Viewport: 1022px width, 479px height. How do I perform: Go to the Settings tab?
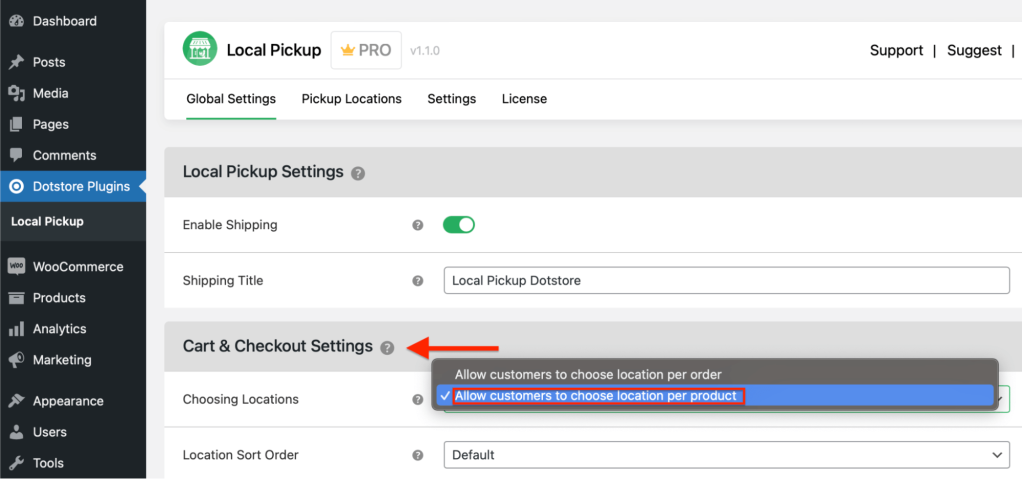(x=451, y=99)
